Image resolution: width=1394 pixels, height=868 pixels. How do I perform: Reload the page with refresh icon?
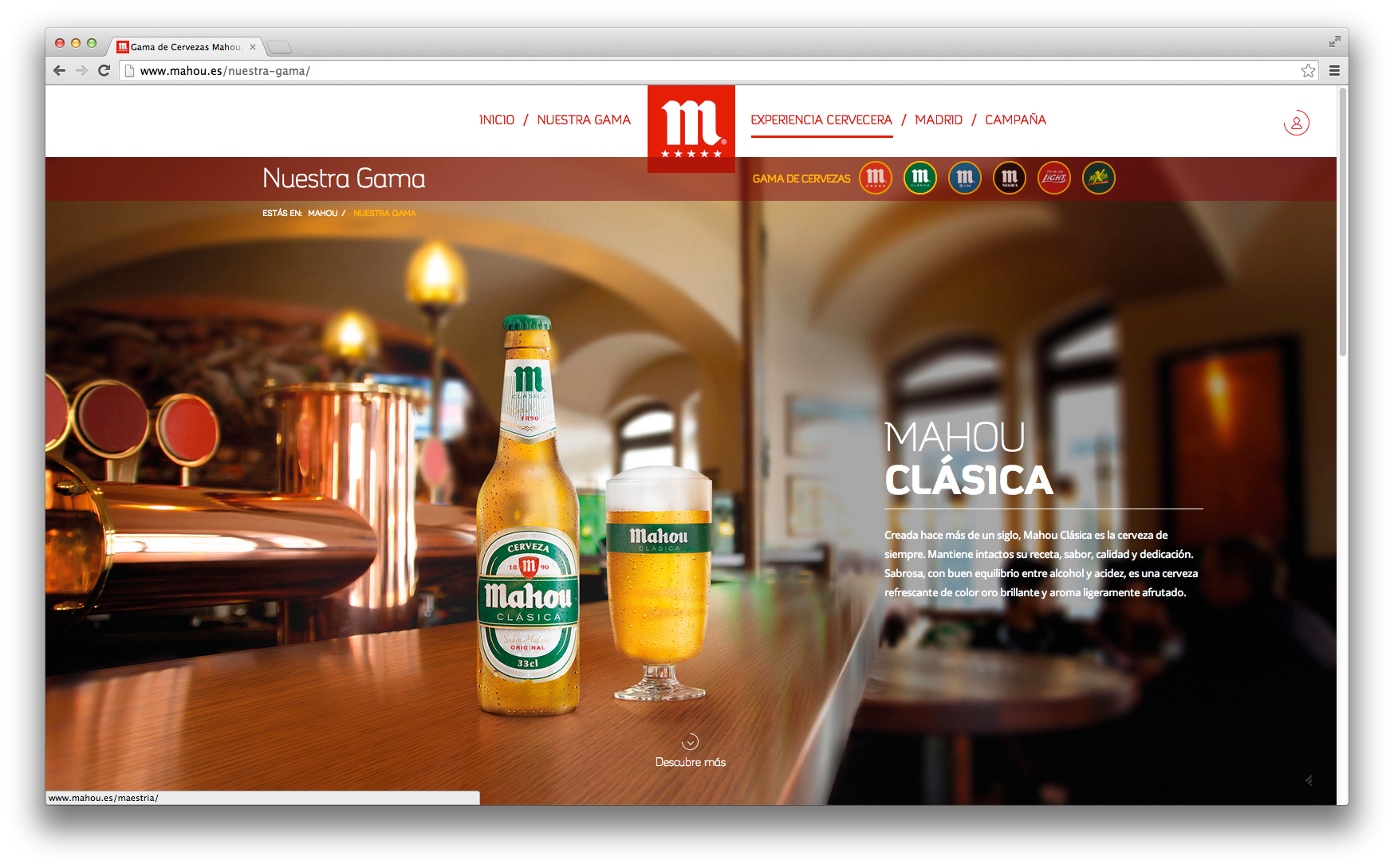point(104,70)
